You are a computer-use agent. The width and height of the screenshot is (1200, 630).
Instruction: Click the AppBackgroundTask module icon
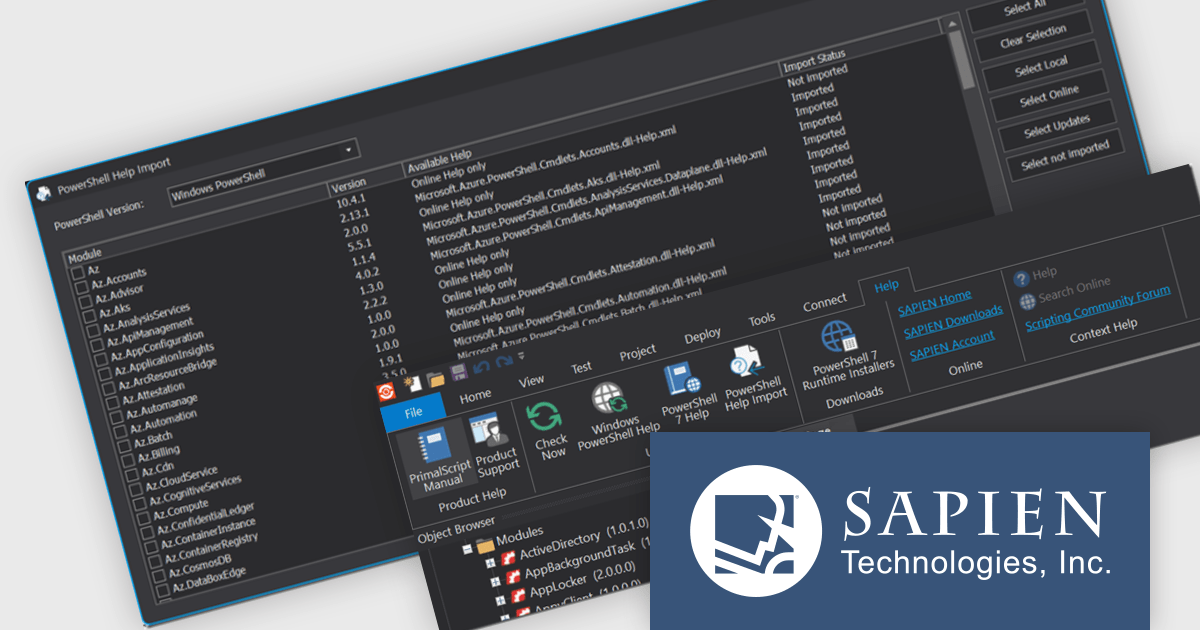[x=512, y=579]
